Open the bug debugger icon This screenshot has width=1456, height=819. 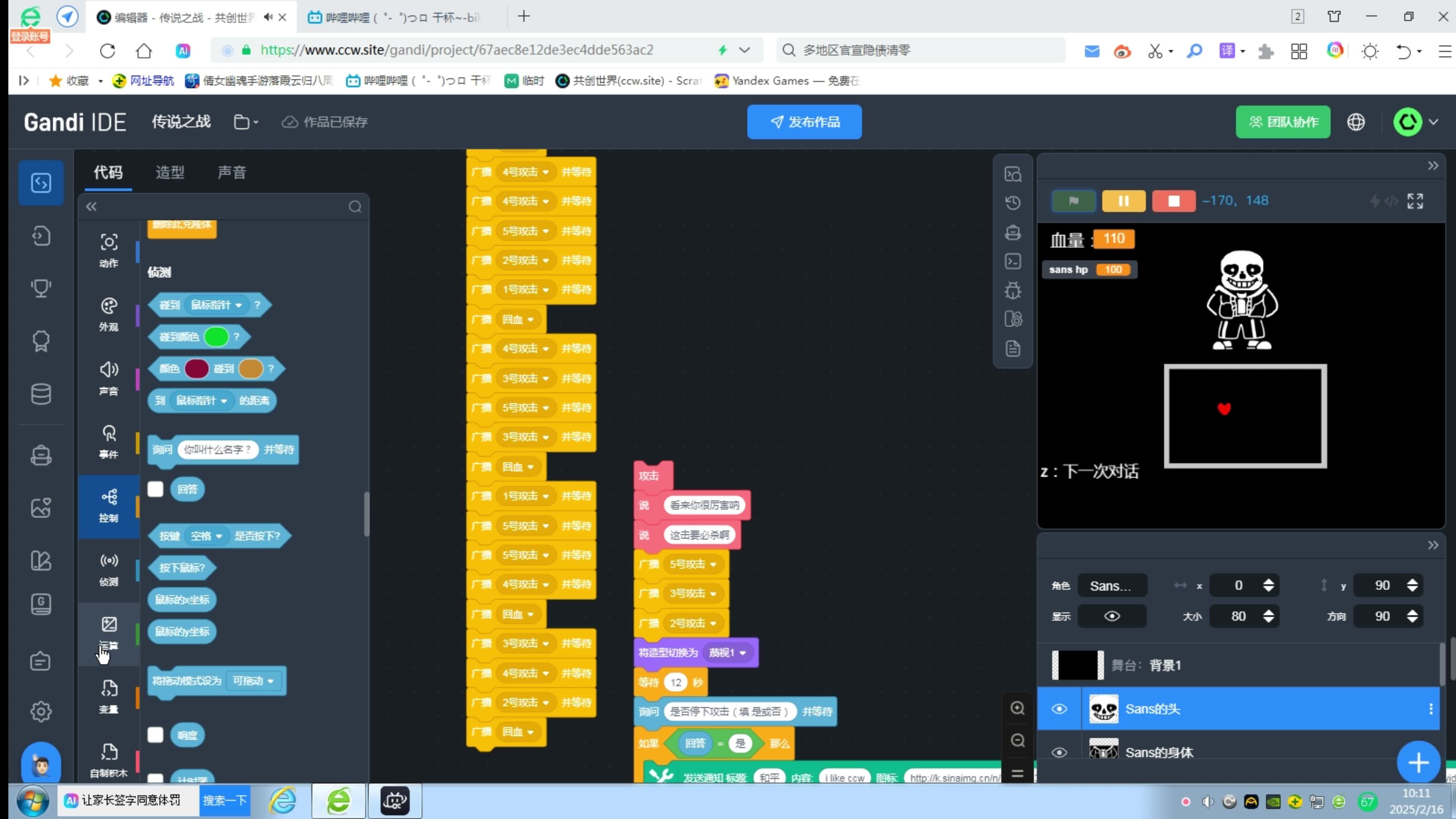pyautogui.click(x=1013, y=290)
